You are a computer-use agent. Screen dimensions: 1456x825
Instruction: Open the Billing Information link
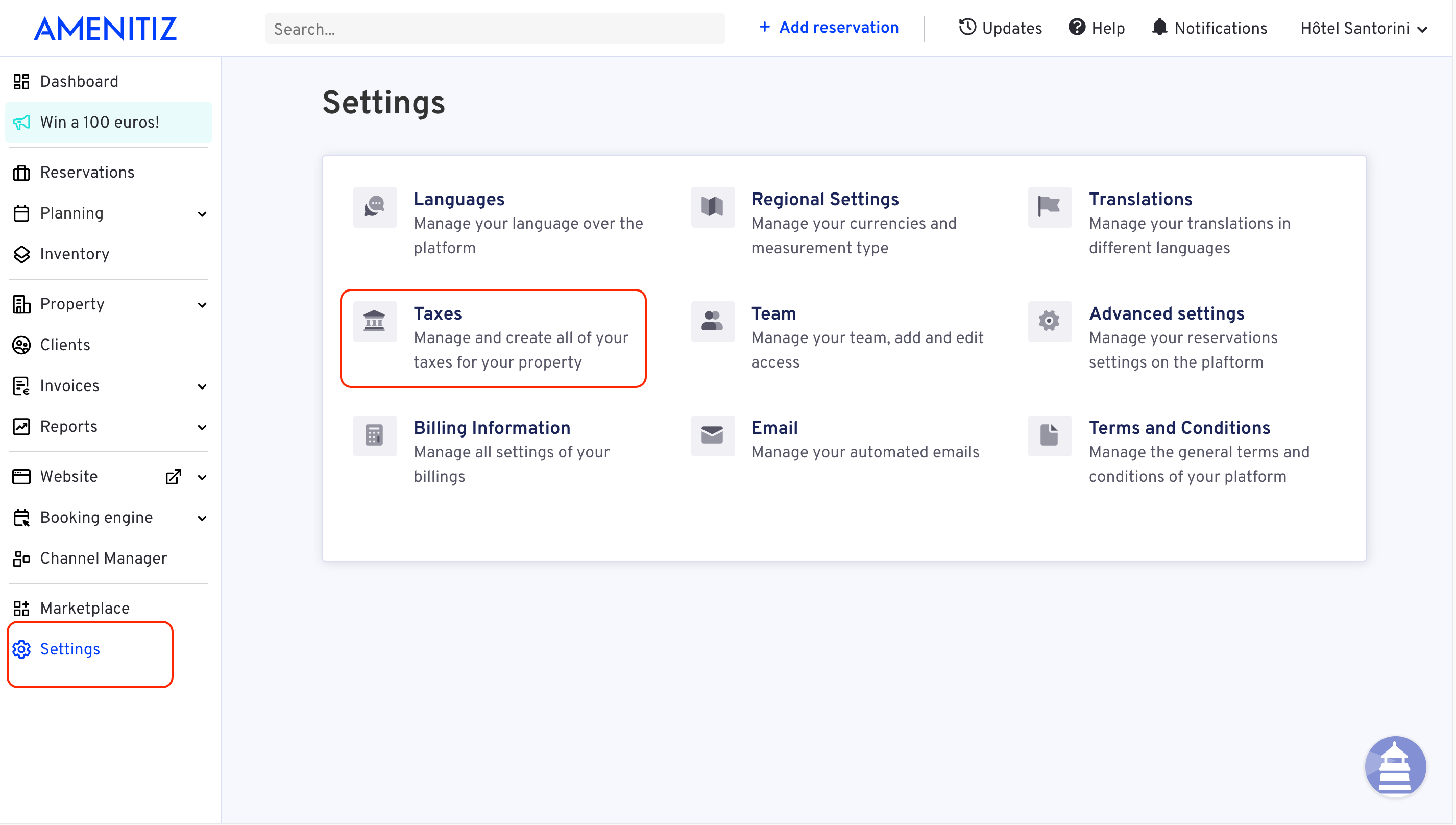[492, 428]
